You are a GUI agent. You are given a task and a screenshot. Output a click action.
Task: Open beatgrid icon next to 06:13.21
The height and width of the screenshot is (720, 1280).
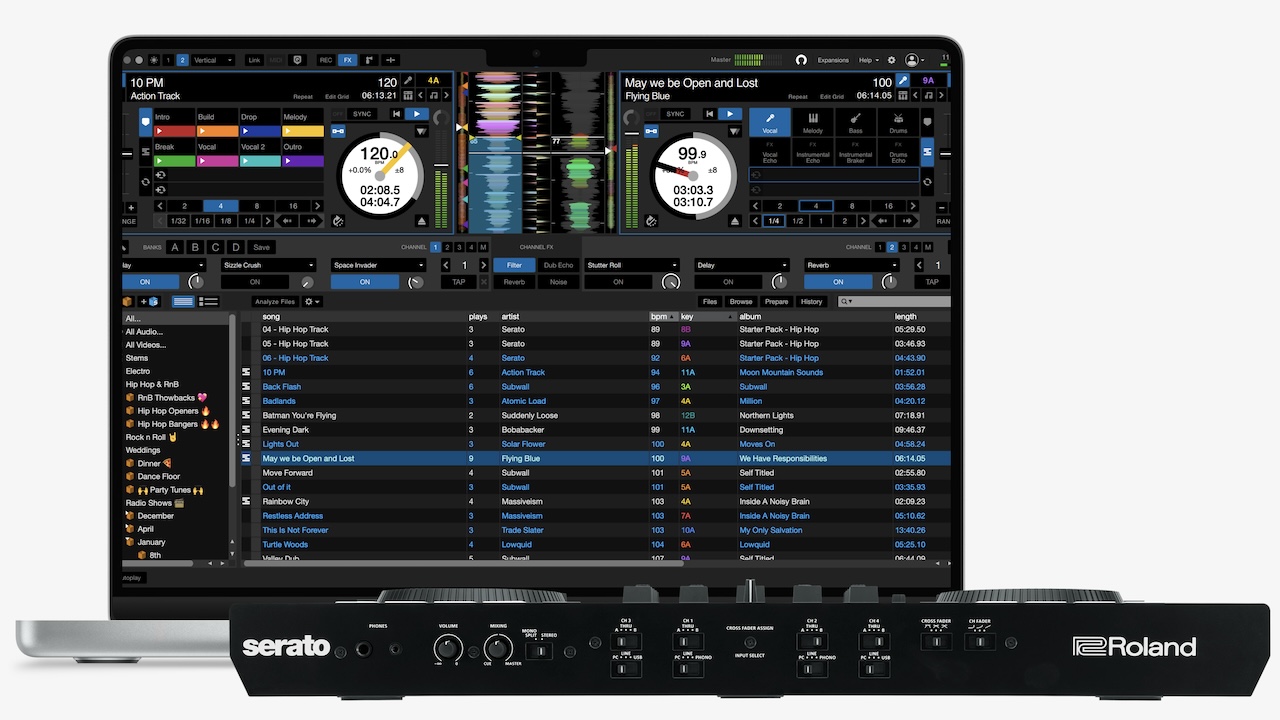pyautogui.click(x=406, y=96)
